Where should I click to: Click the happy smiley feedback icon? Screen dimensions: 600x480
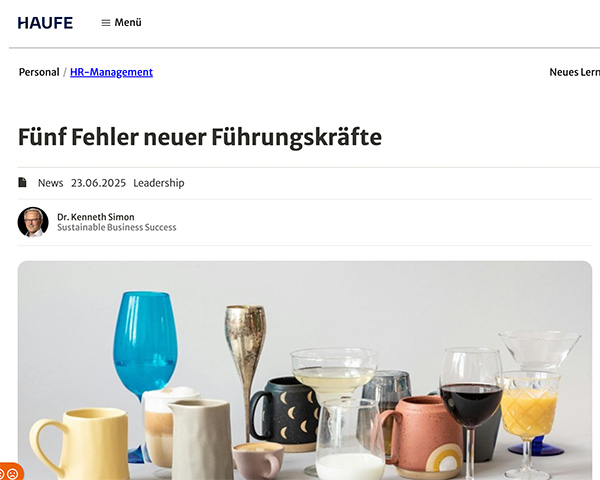(x=2, y=474)
